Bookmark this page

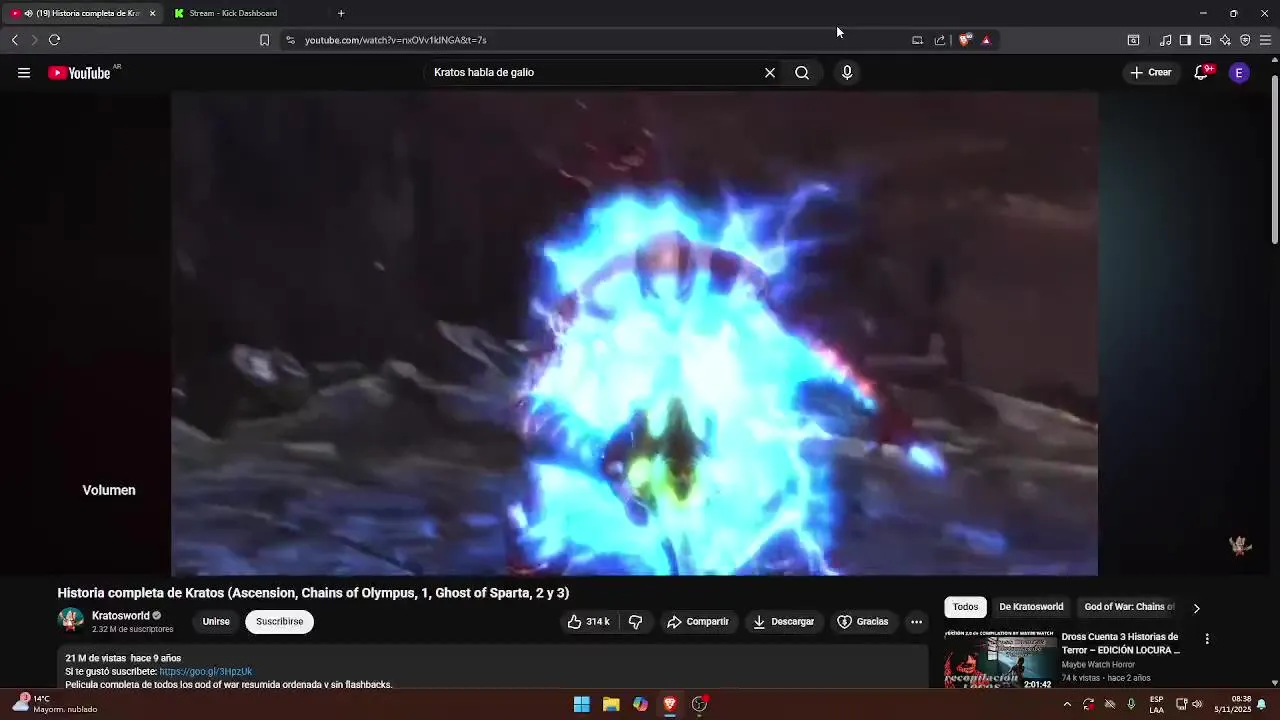(264, 40)
